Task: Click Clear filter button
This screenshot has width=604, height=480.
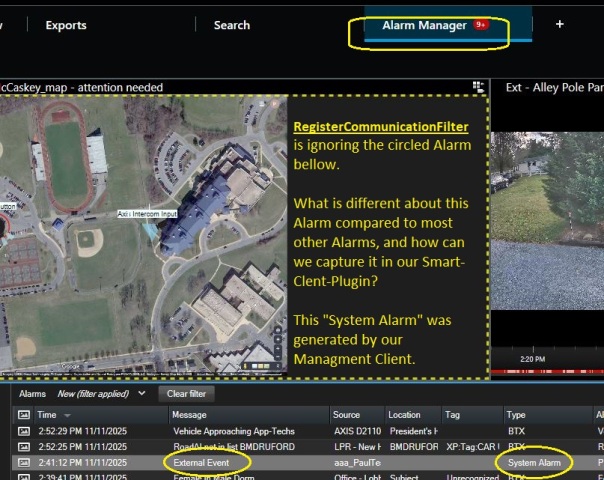Action: [185, 394]
